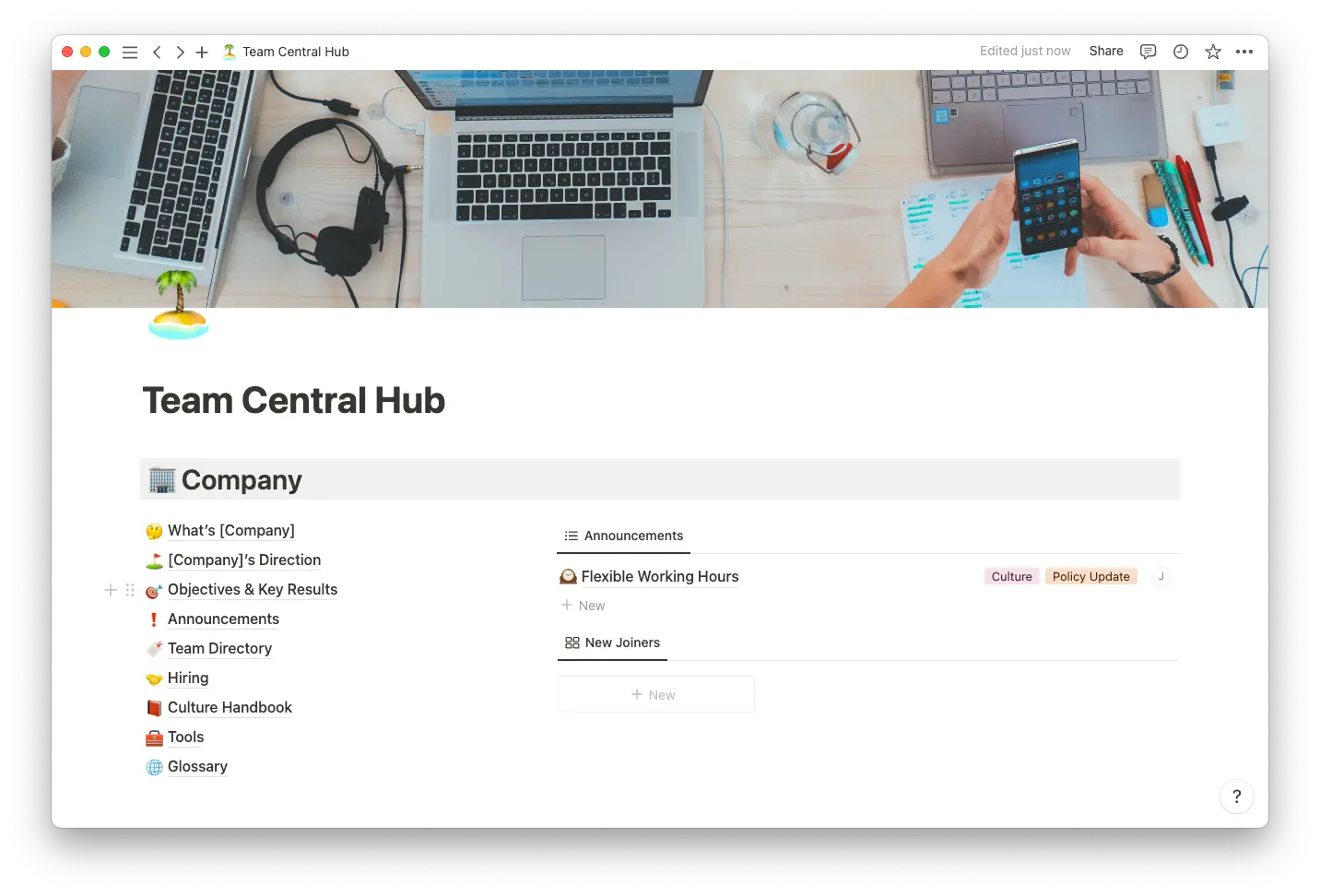The width and height of the screenshot is (1320, 896).
Task: Add new card in New Joiners gallery
Action: pos(655,695)
